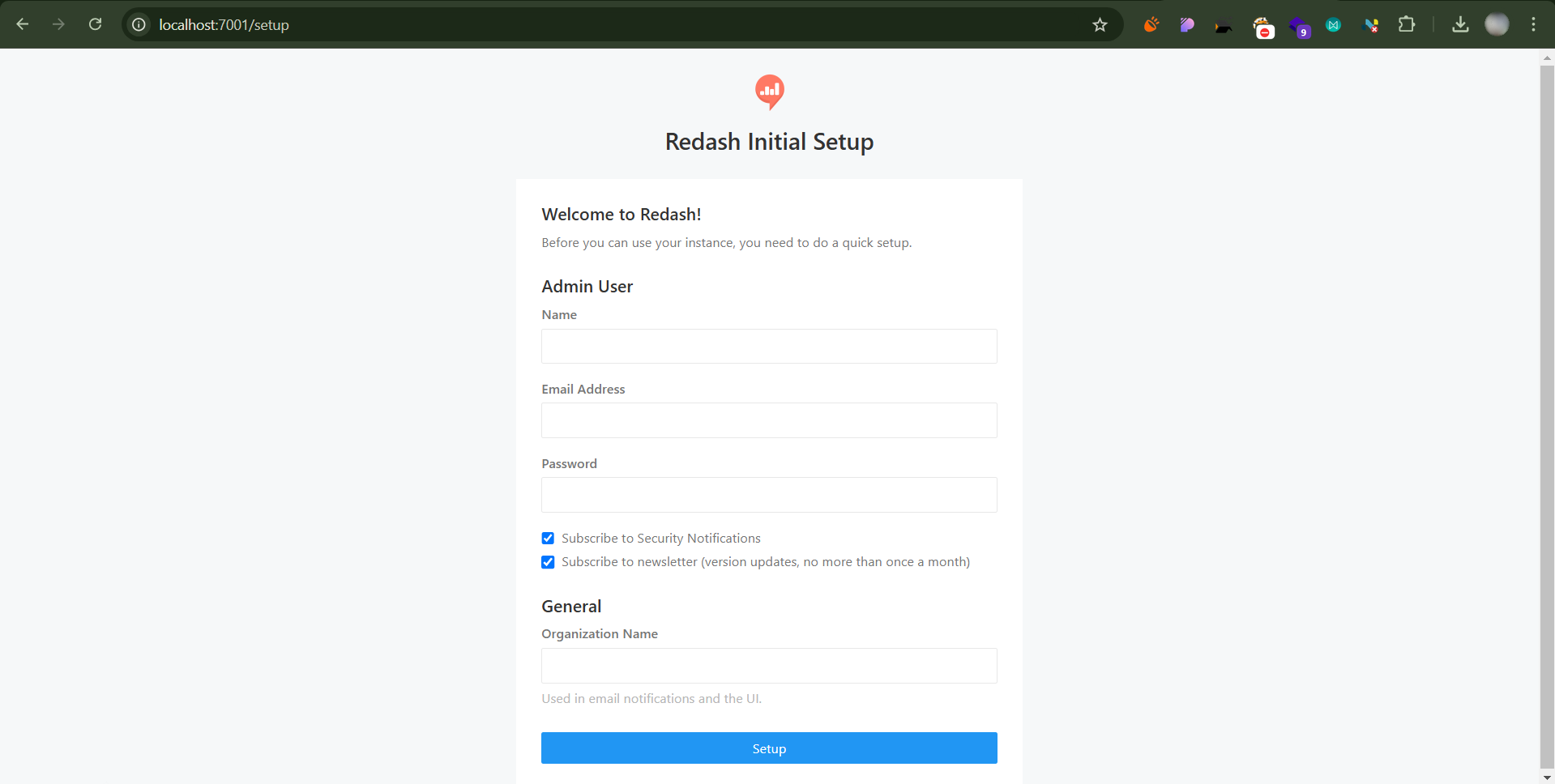Click the Redash logo icon
This screenshot has height=784, width=1555.
coord(769,92)
